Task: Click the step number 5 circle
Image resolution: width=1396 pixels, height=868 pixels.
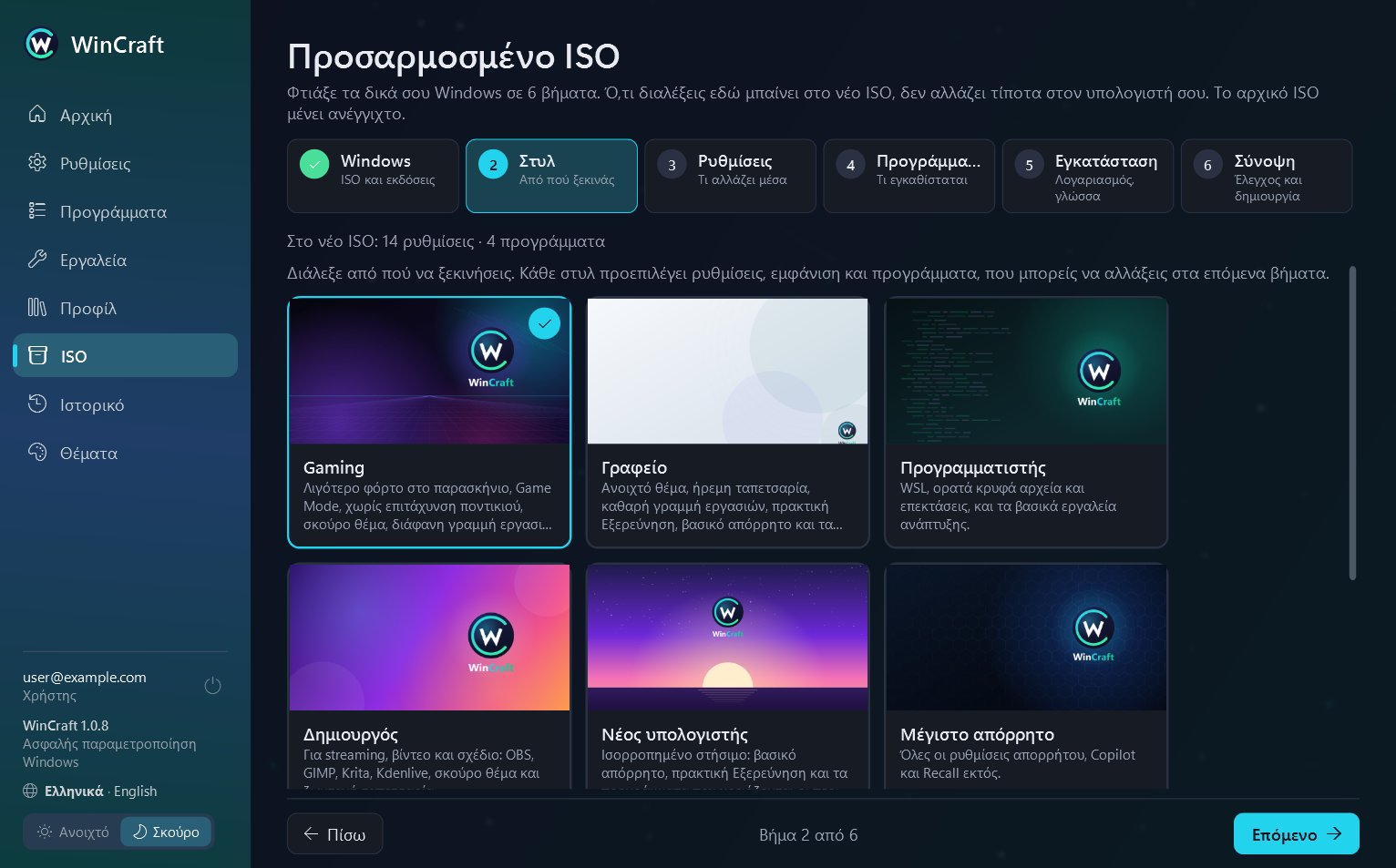Action: click(x=1029, y=165)
